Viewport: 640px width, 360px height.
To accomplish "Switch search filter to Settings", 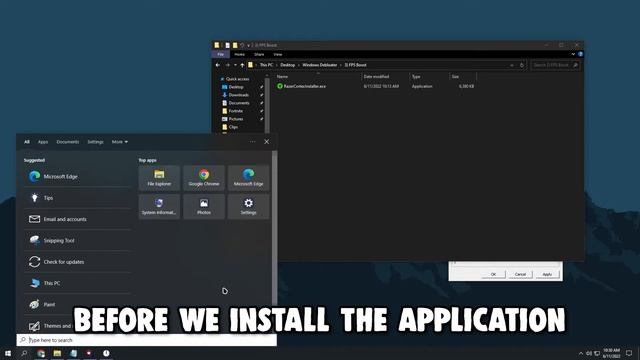I will coord(96,142).
